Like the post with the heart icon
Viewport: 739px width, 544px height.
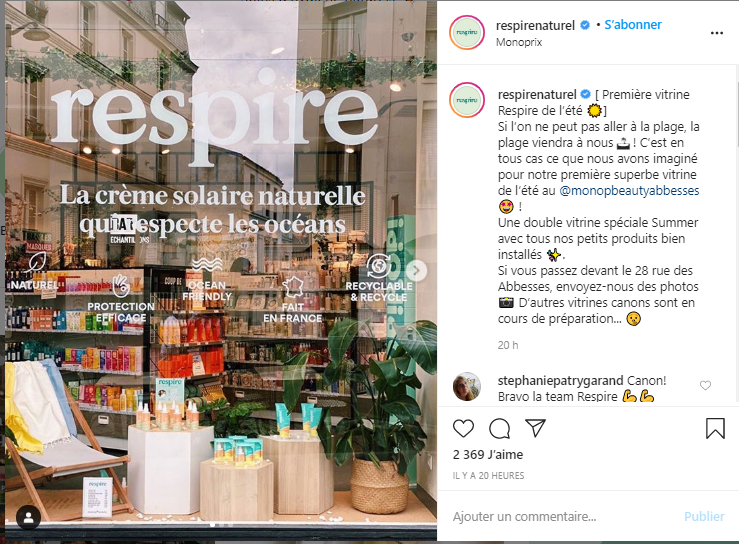pos(463,428)
